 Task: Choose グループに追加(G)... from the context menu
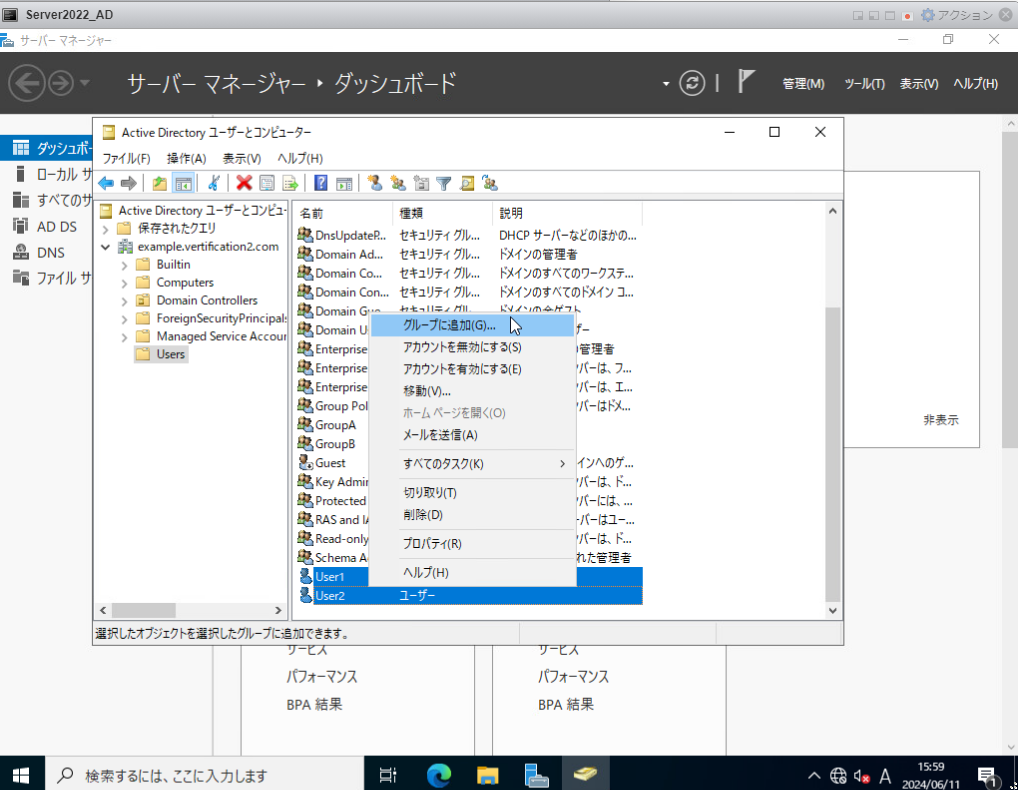pos(473,325)
